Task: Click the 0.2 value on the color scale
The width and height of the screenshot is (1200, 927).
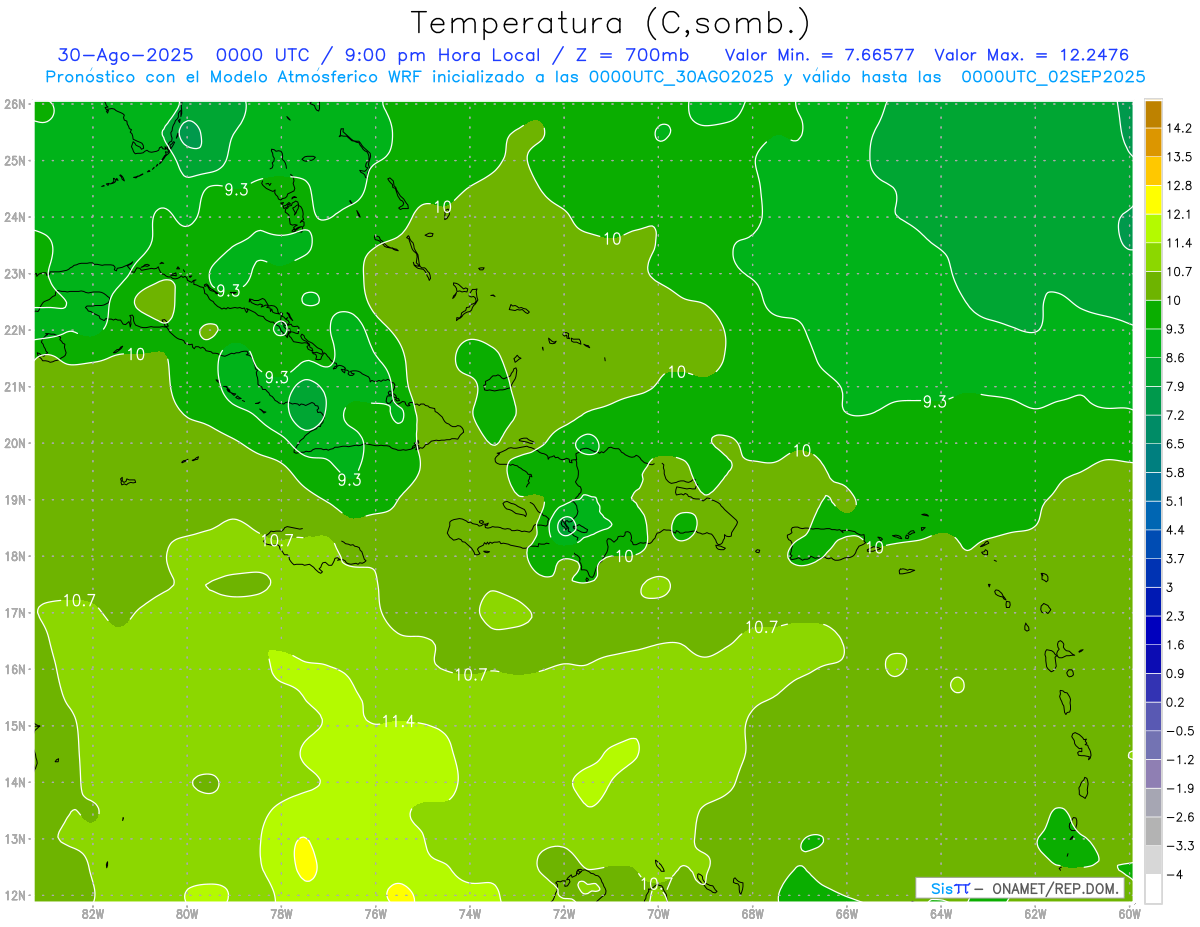Action: [1176, 702]
